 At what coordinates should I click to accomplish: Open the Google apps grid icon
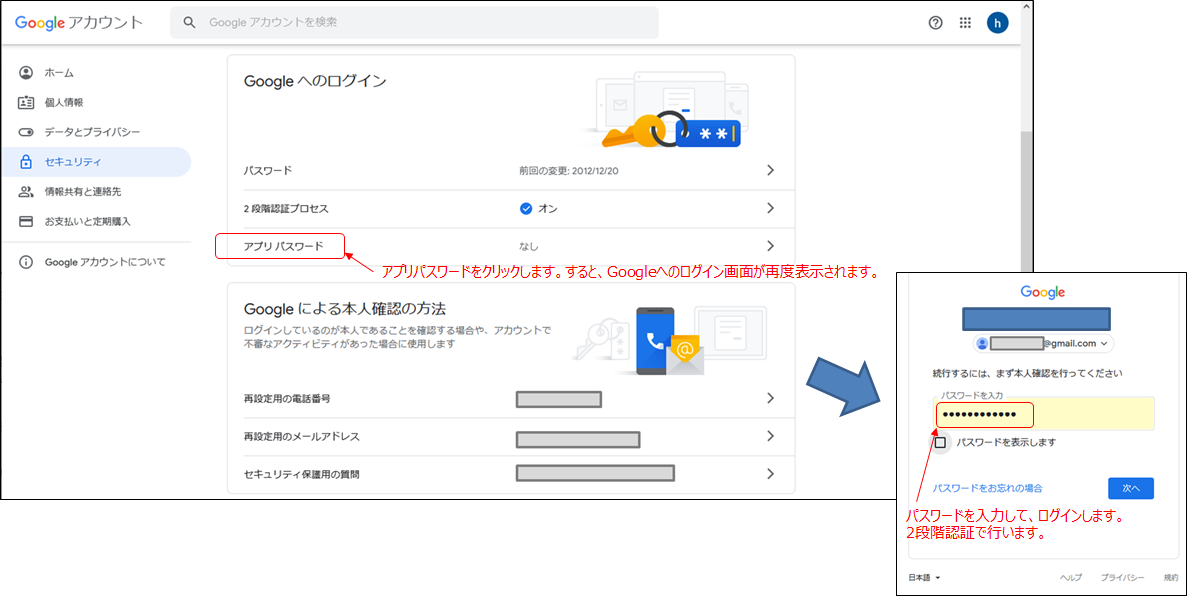(x=965, y=23)
